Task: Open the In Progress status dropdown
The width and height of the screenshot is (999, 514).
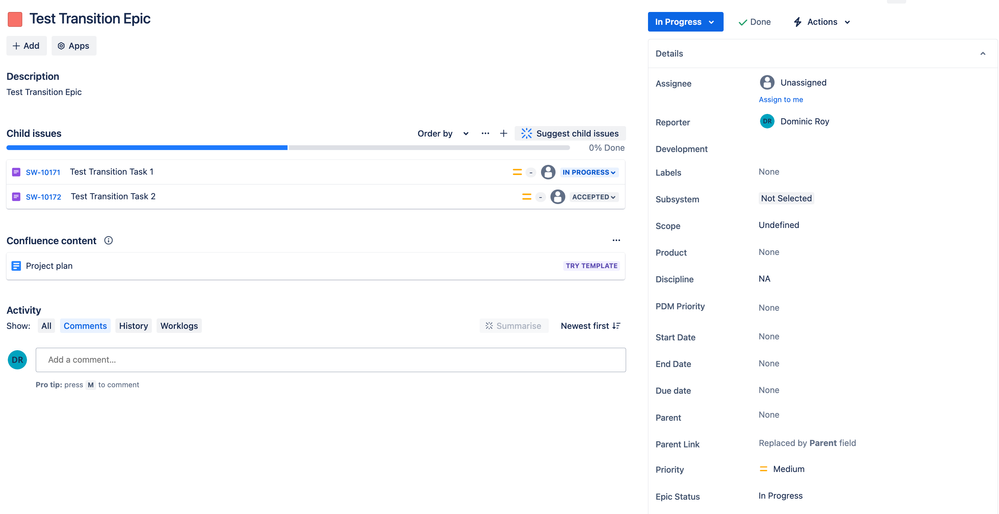Action: pos(686,22)
